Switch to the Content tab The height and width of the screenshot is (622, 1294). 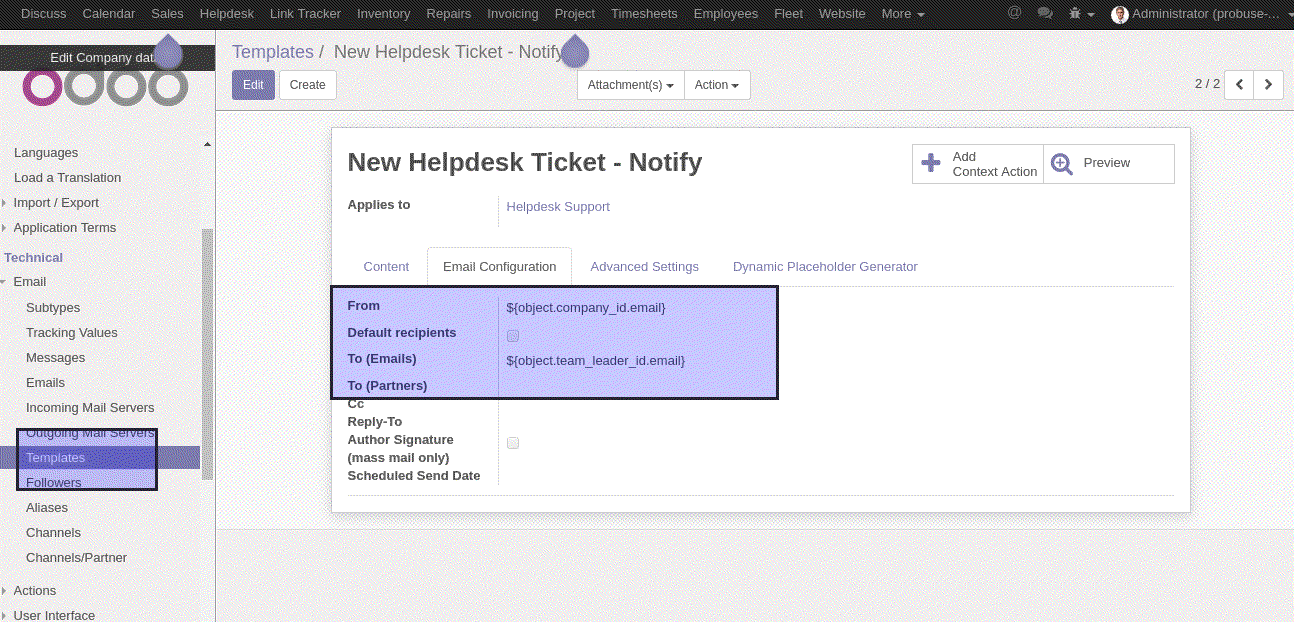pyautogui.click(x=386, y=267)
